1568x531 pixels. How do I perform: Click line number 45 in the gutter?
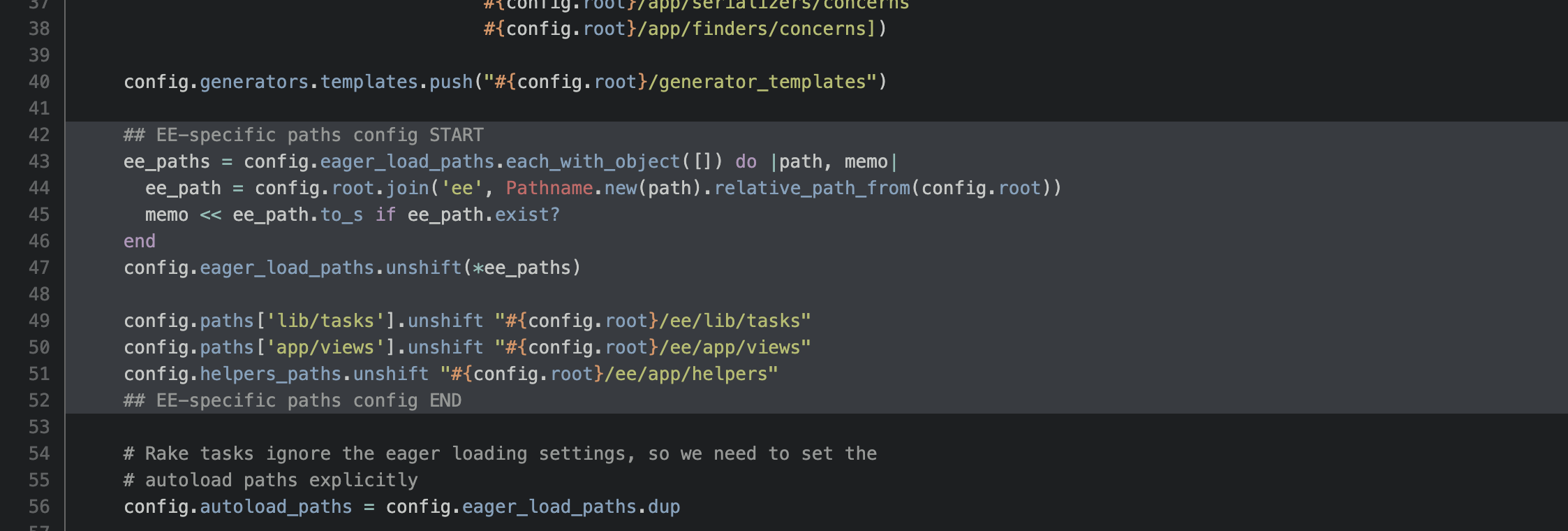(x=39, y=214)
